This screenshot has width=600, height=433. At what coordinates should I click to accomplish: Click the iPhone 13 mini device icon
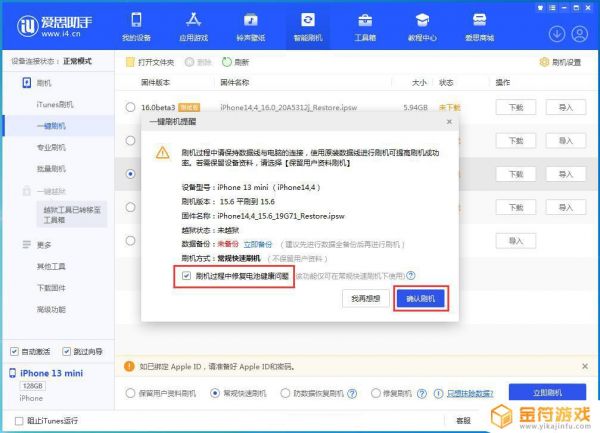click(x=13, y=373)
